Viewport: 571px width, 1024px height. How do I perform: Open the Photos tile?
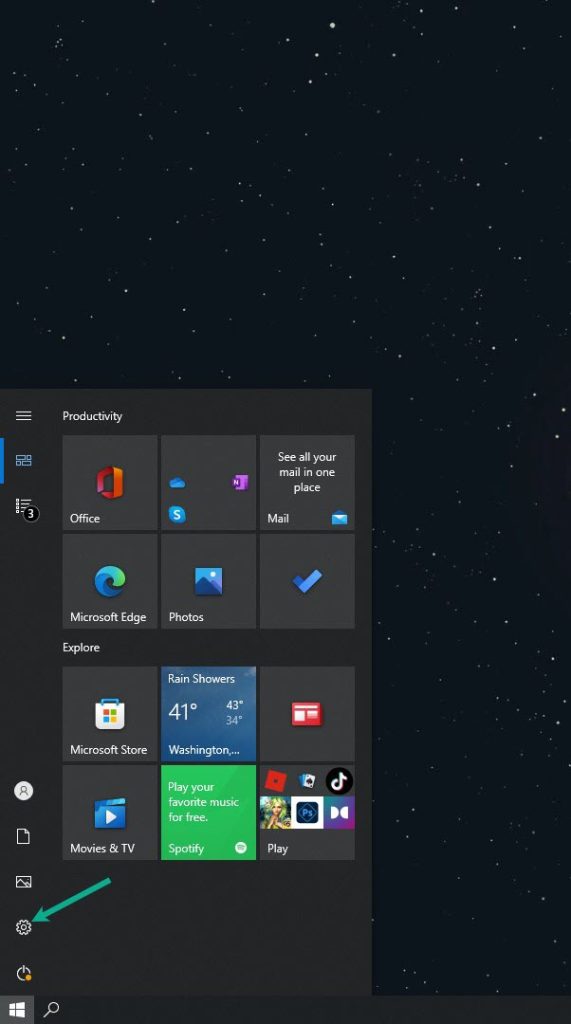pos(208,581)
